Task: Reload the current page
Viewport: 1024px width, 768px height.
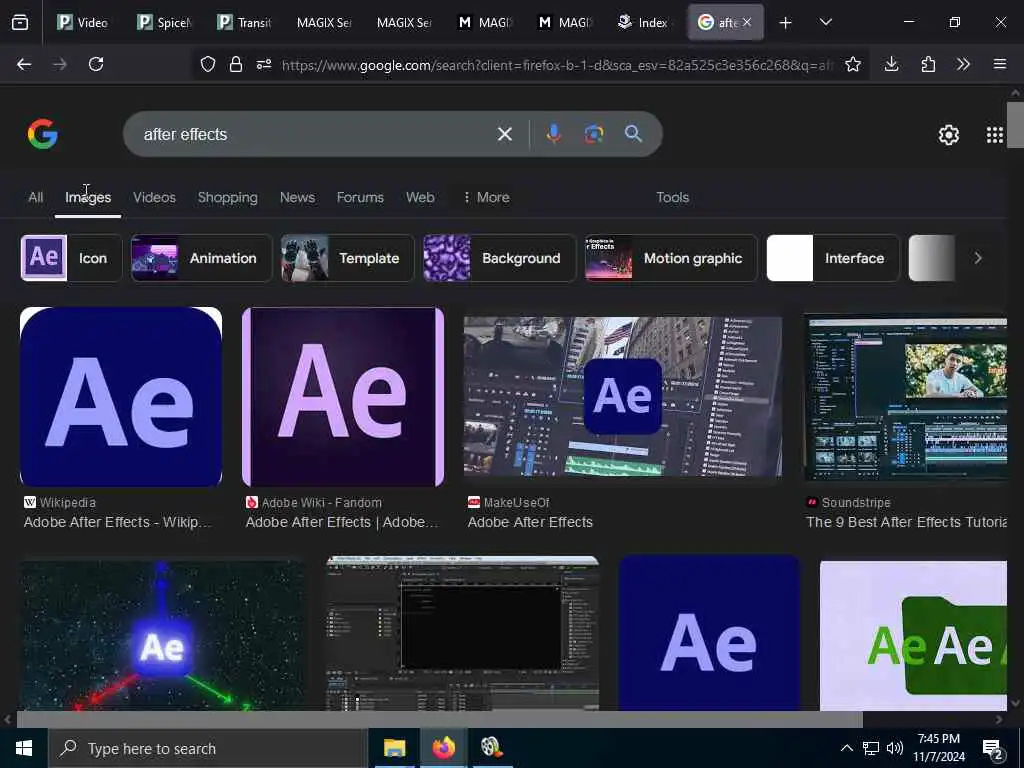Action: tap(96, 64)
